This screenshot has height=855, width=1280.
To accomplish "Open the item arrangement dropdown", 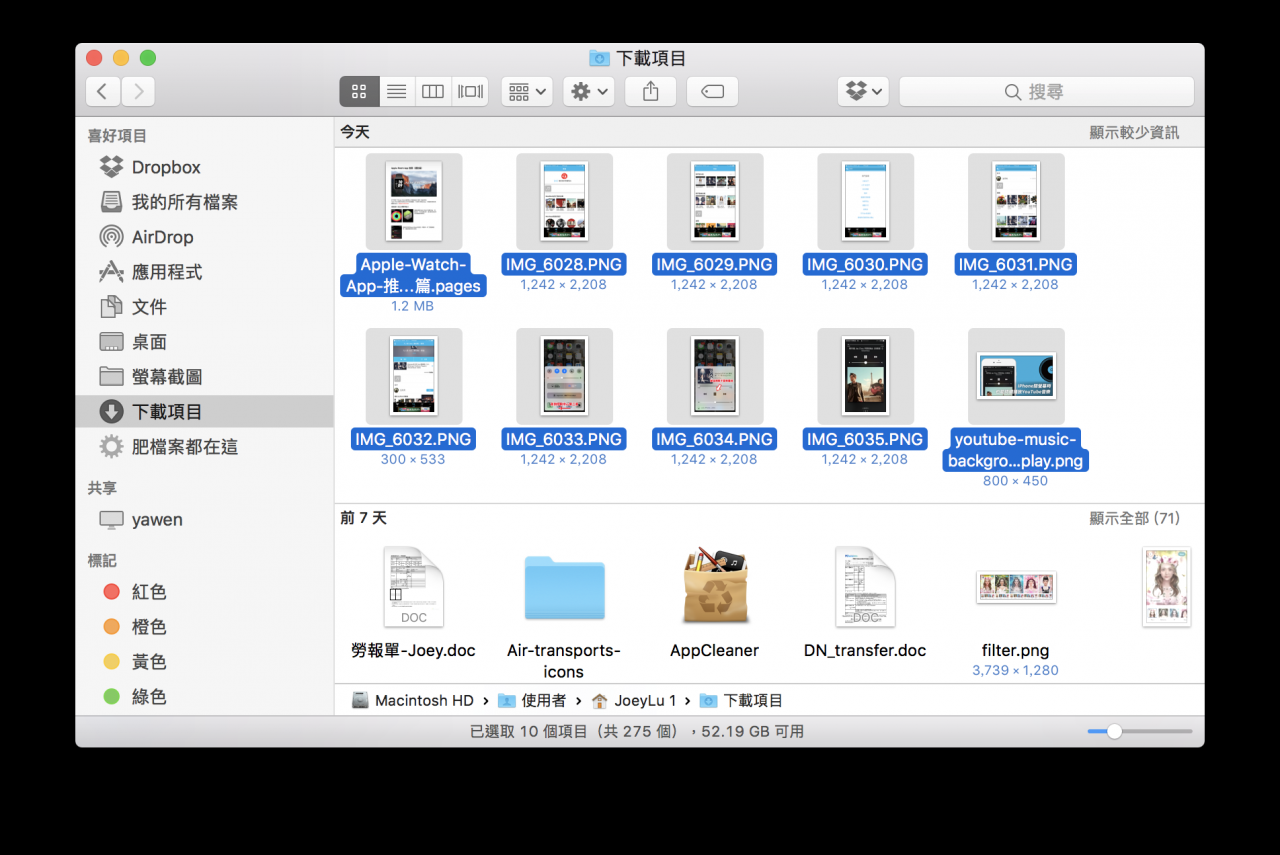I will point(526,91).
